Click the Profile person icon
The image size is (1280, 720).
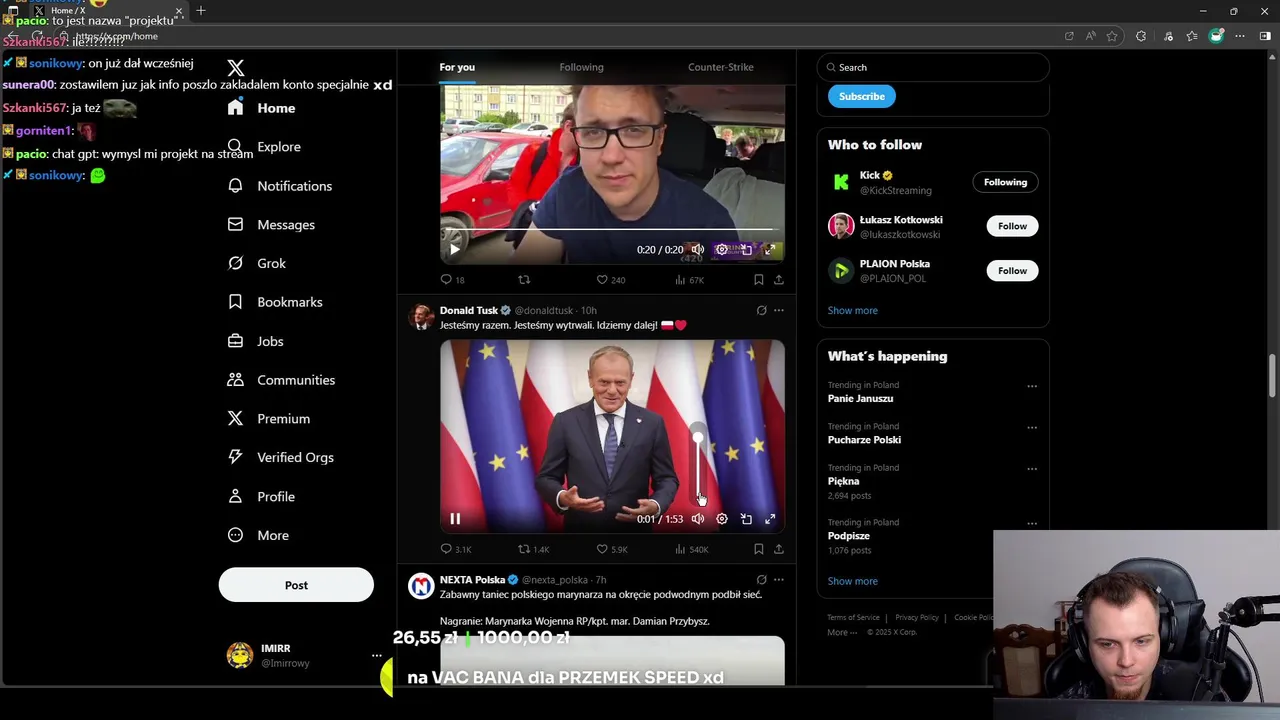tap(235, 496)
